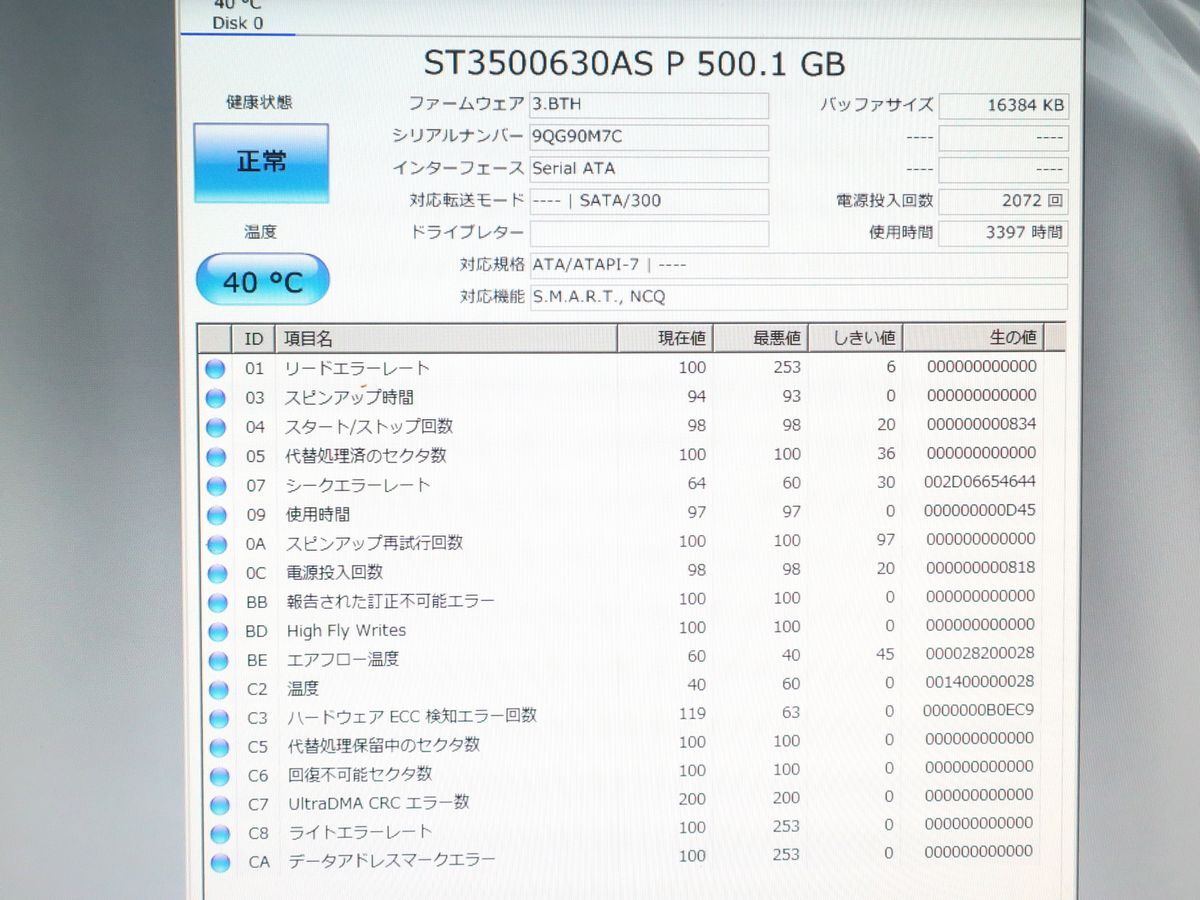Click the status lamp beside データアドレスマークエラー

click(x=216, y=860)
